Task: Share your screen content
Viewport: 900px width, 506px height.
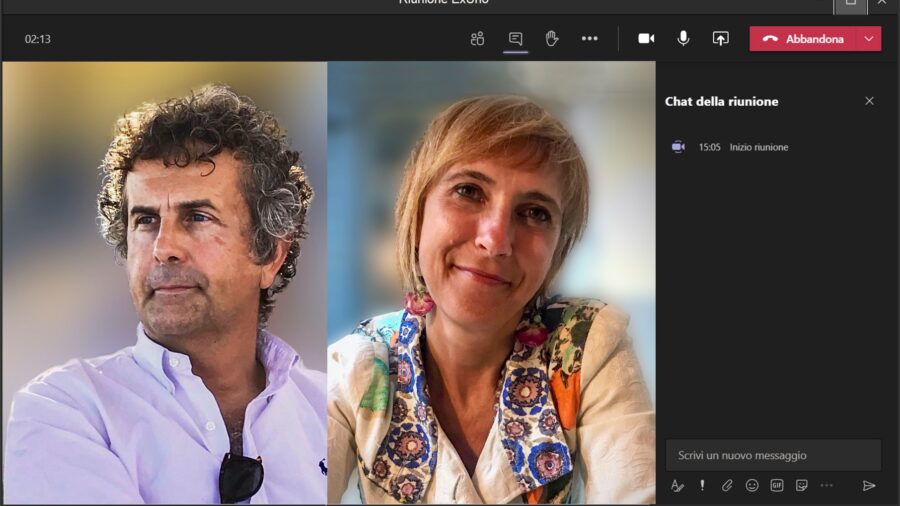Action: click(720, 39)
